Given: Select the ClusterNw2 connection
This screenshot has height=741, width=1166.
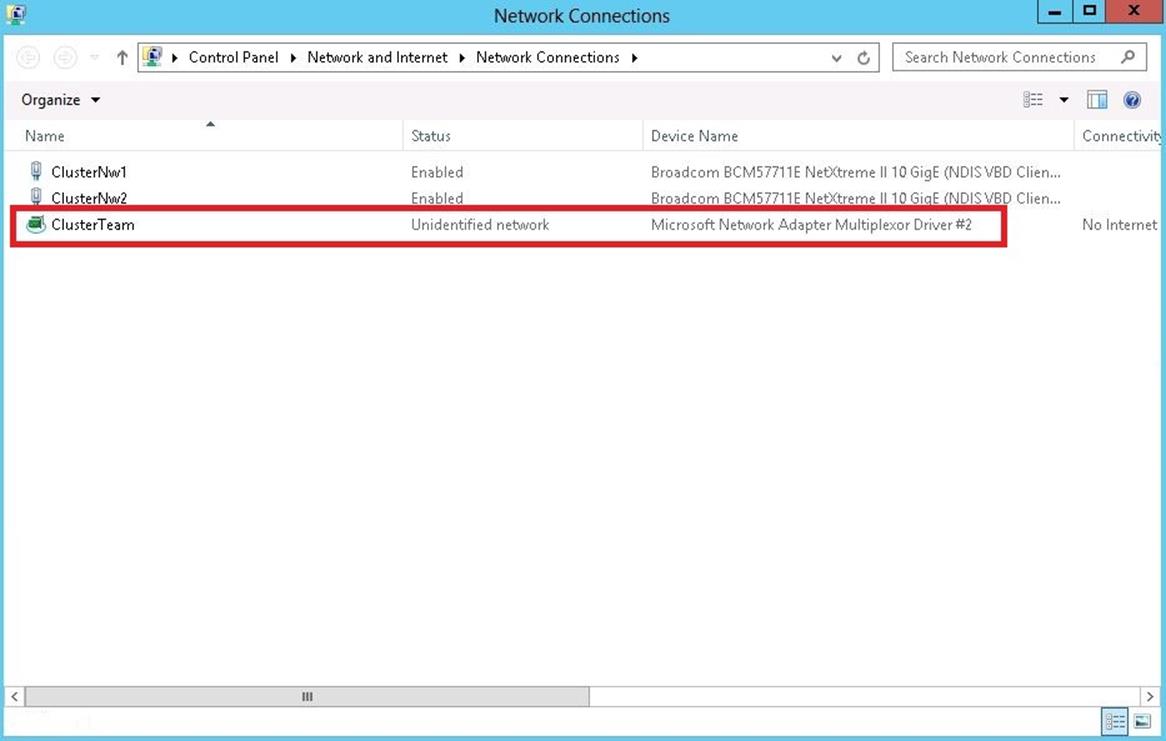Looking at the screenshot, I should (x=89, y=198).
